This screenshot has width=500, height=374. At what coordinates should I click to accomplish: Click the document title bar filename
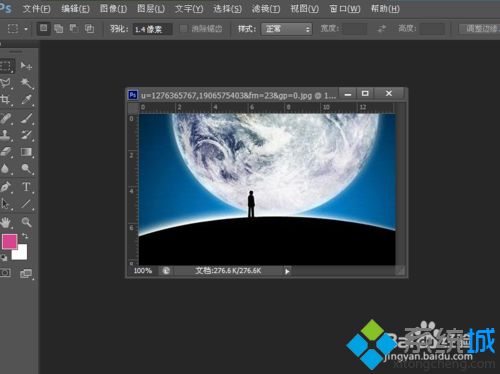pyautogui.click(x=238, y=96)
